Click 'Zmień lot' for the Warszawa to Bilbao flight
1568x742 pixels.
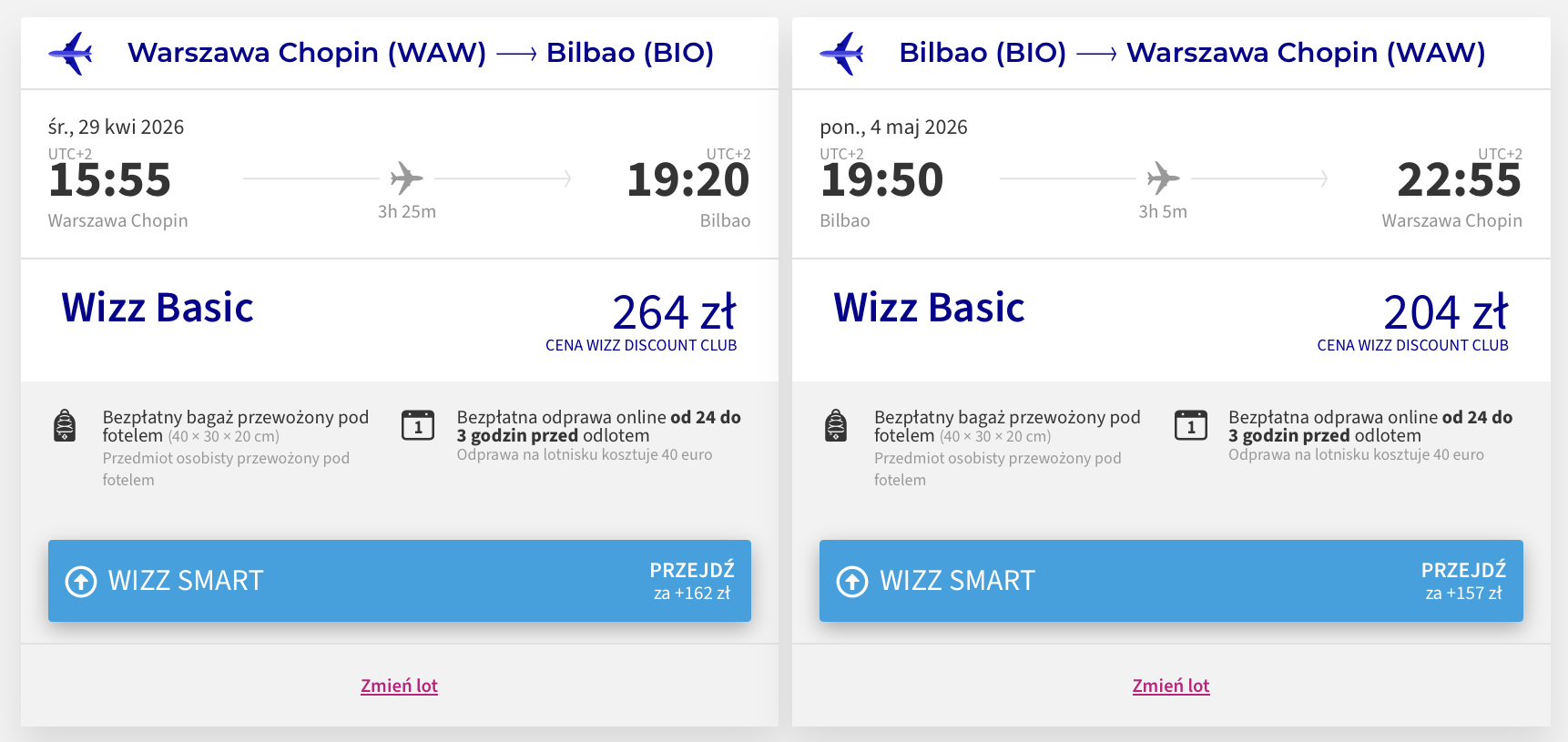pyautogui.click(x=399, y=686)
